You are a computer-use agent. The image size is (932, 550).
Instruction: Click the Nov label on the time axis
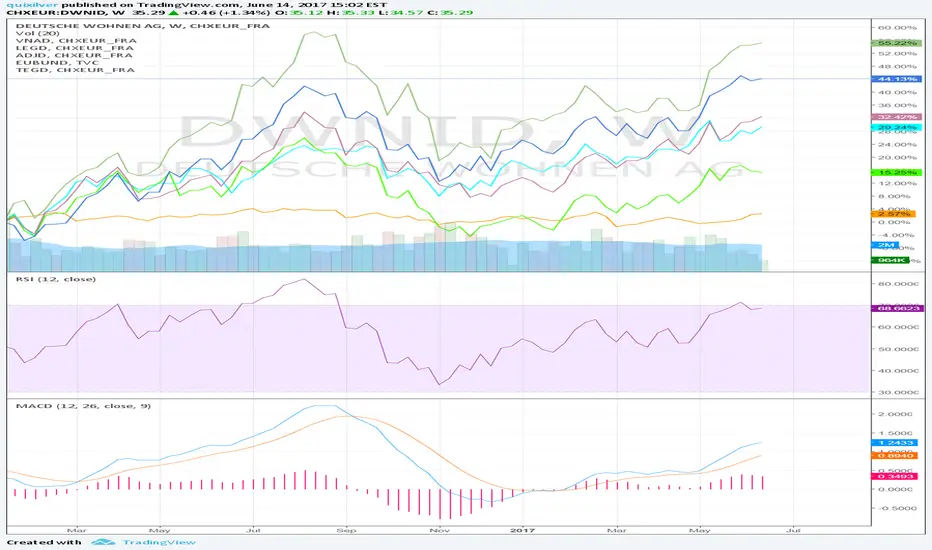coord(440,530)
